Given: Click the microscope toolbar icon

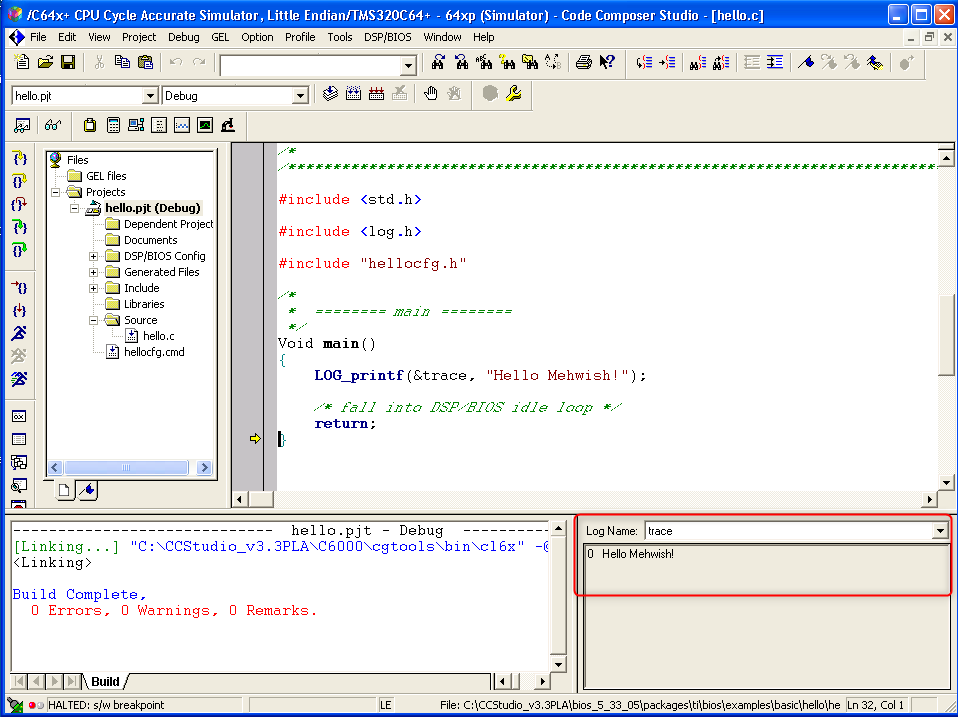Looking at the screenshot, I should click(x=228, y=125).
